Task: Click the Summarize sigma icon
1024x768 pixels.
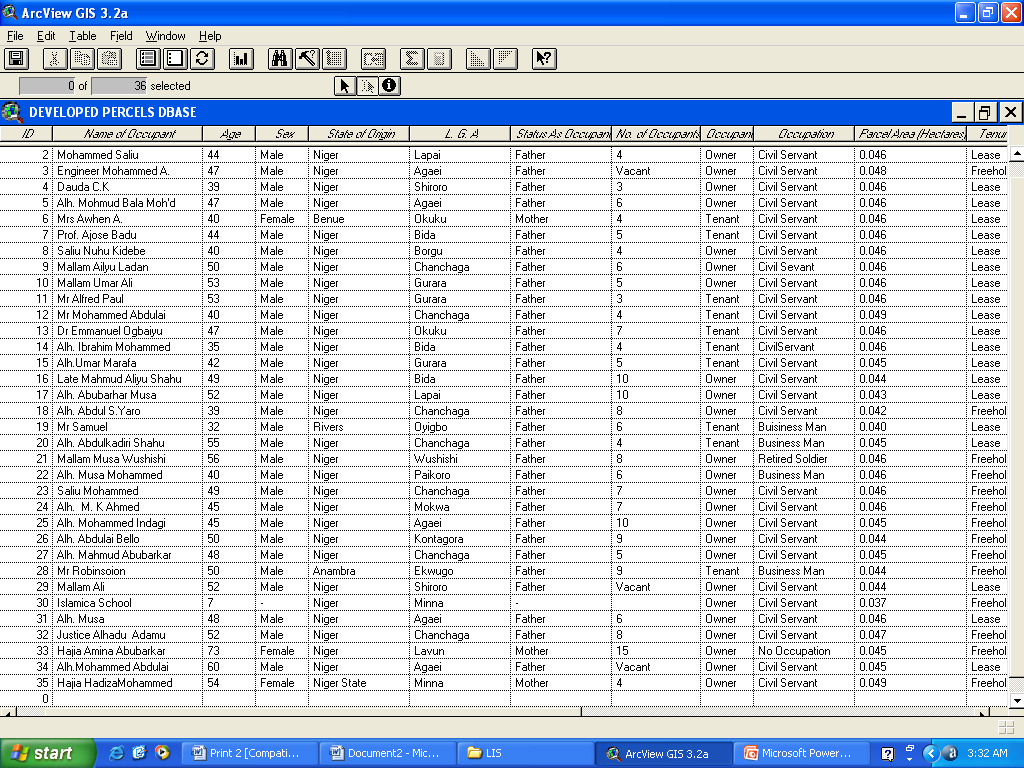Action: 411,59
